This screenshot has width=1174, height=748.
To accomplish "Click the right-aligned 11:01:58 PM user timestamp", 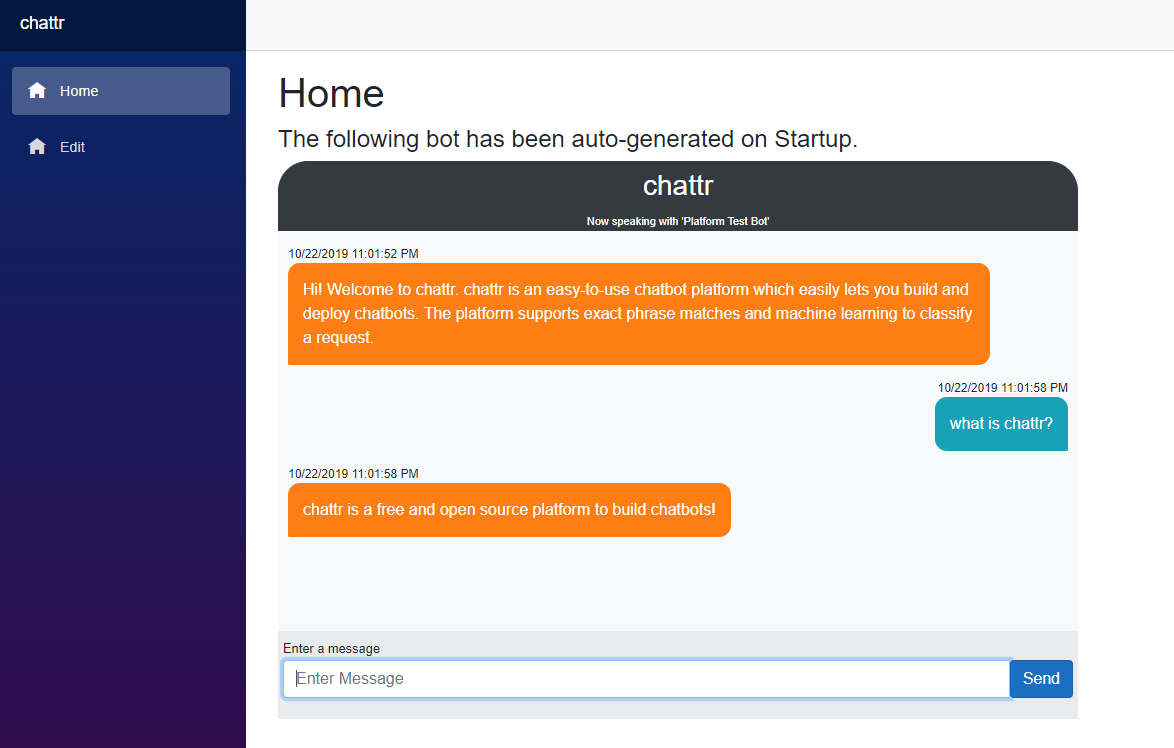I will click(1003, 388).
